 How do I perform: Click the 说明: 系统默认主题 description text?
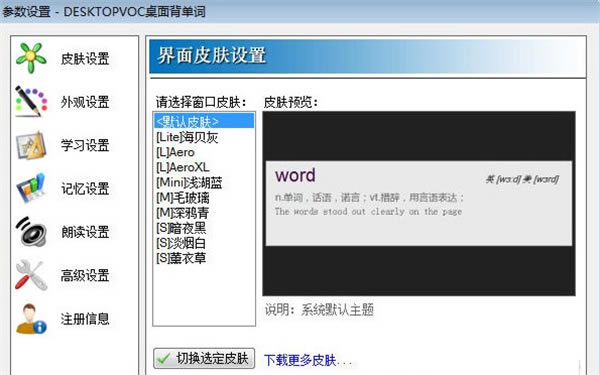319,310
